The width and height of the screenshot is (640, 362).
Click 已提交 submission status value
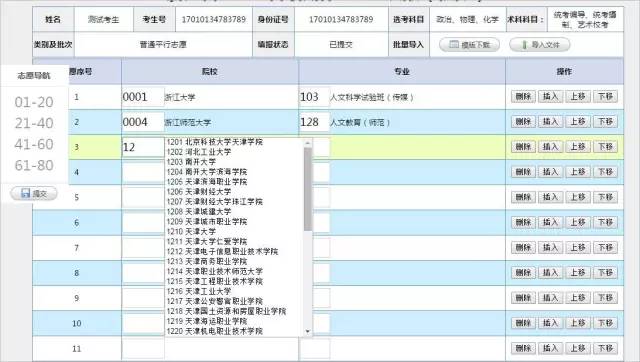(341, 45)
